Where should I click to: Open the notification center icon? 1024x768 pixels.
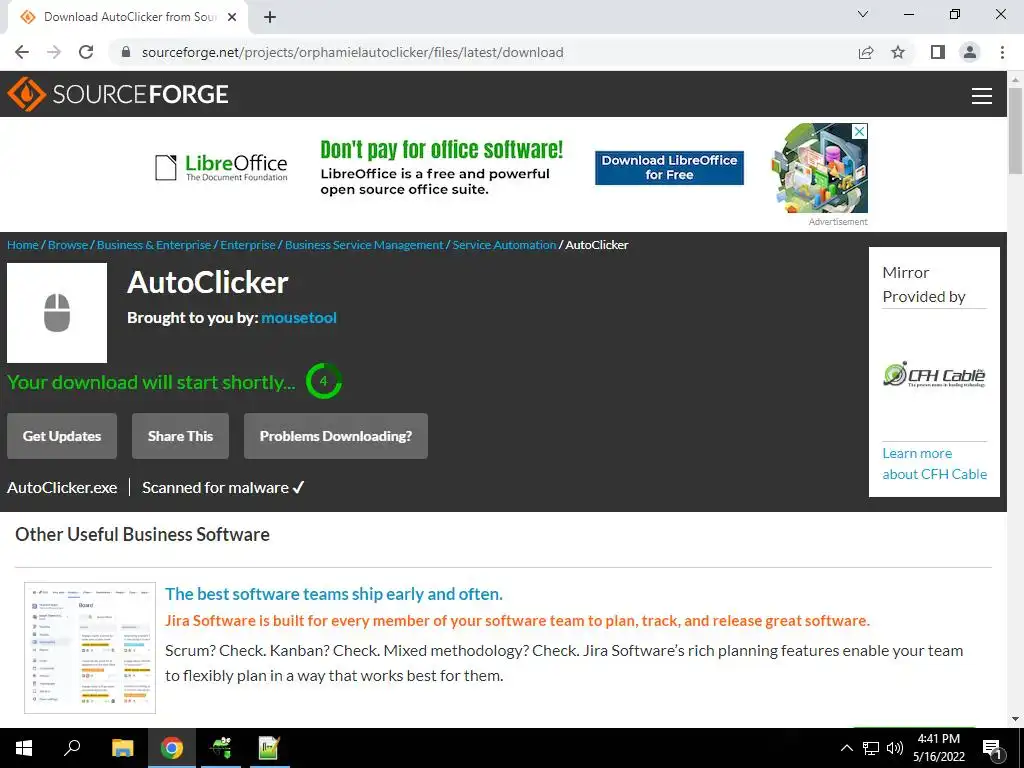(x=993, y=749)
